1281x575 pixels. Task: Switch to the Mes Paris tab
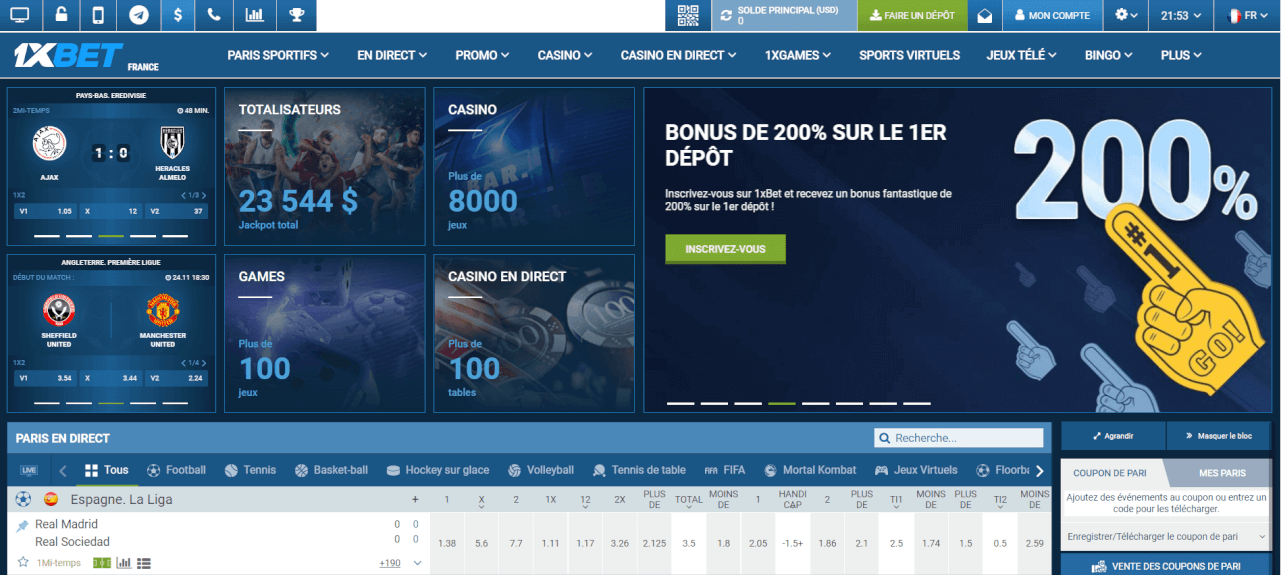[x=1220, y=473]
